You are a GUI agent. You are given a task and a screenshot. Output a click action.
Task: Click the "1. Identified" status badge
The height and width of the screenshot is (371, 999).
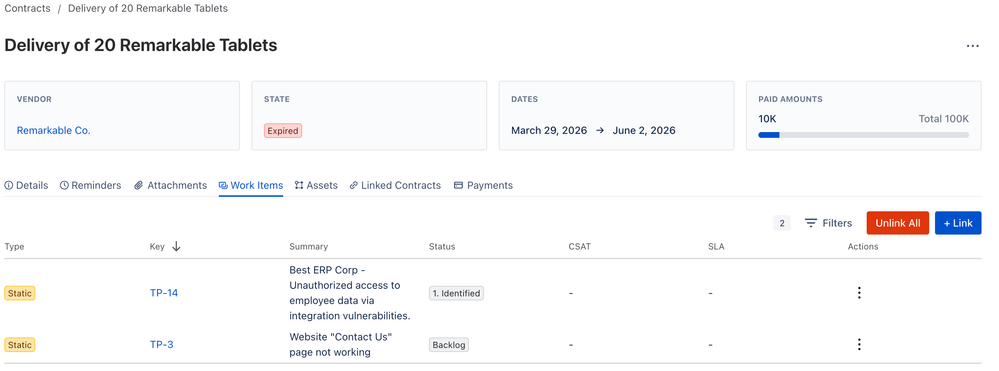click(456, 293)
